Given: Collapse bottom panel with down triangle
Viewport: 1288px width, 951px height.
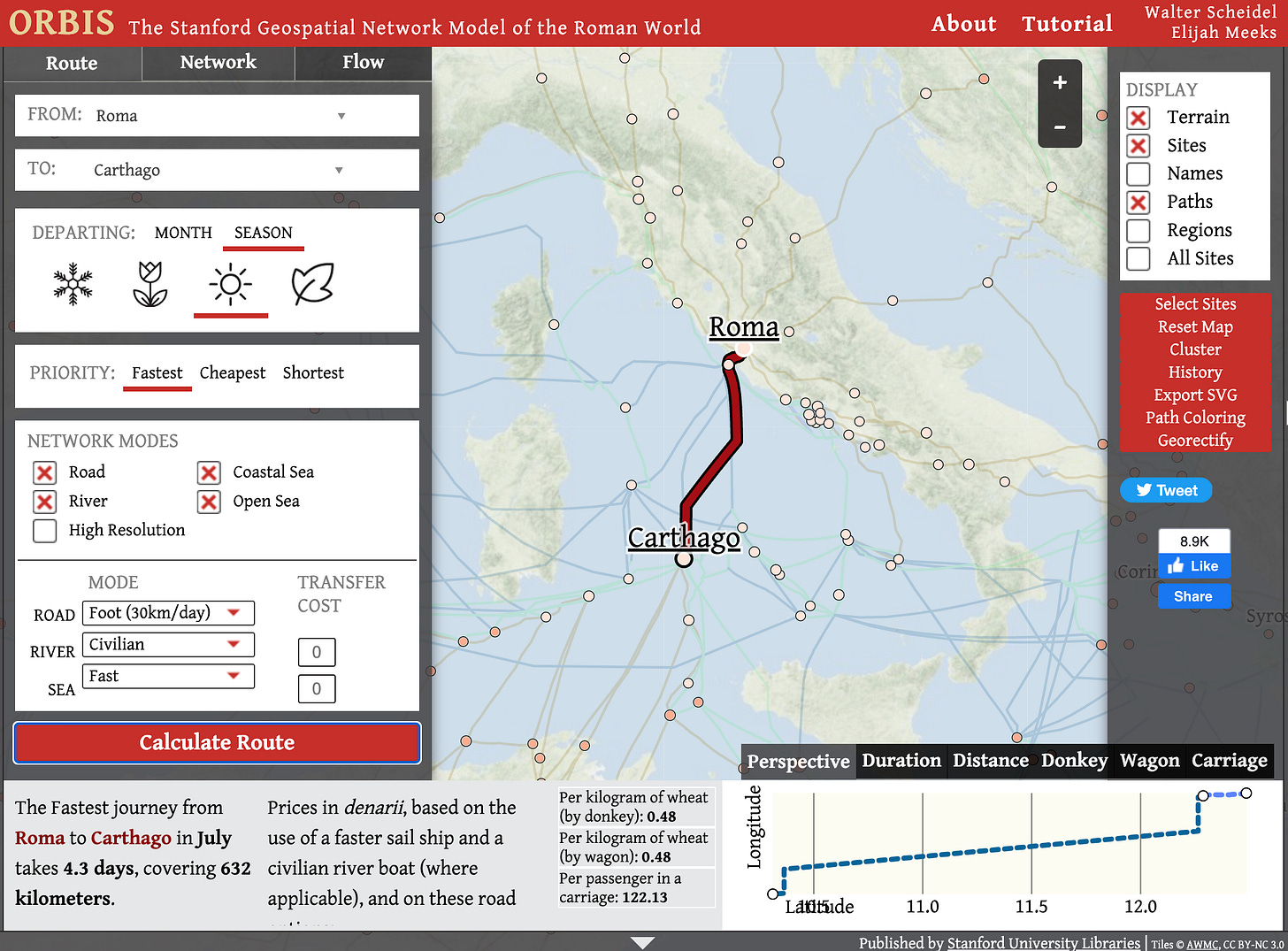Looking at the screenshot, I should click(643, 943).
